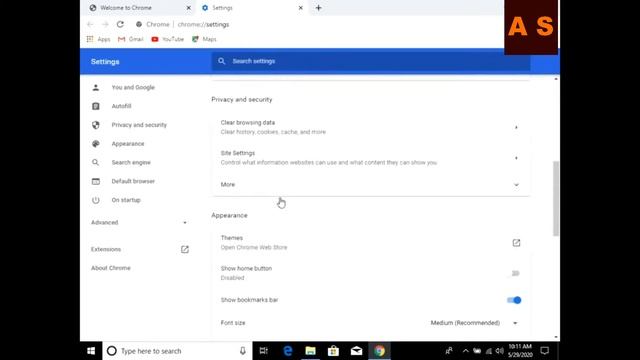640x360 pixels.
Task: Click into Search settings field
Action: click(371, 61)
